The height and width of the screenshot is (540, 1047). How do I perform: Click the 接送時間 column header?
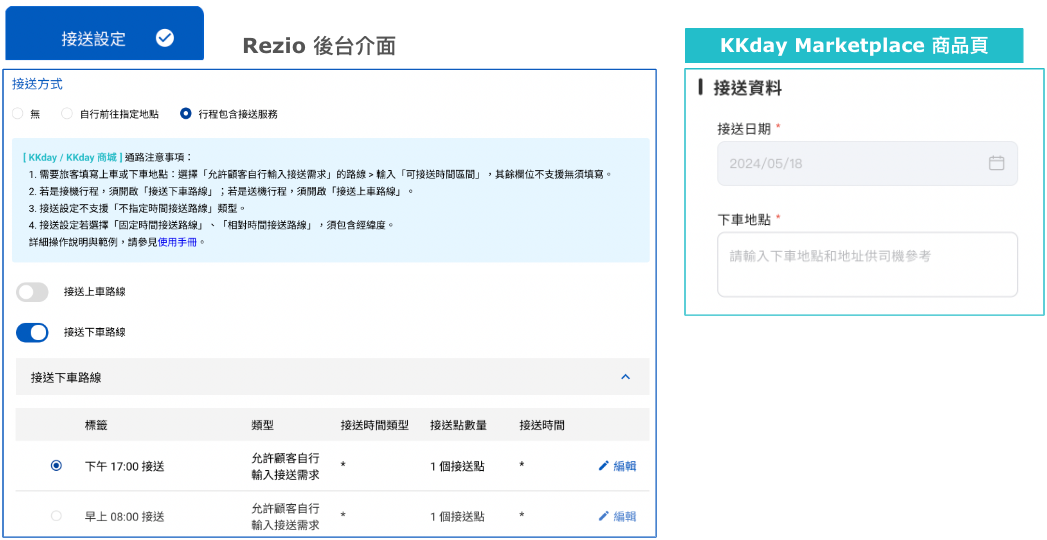[542, 425]
